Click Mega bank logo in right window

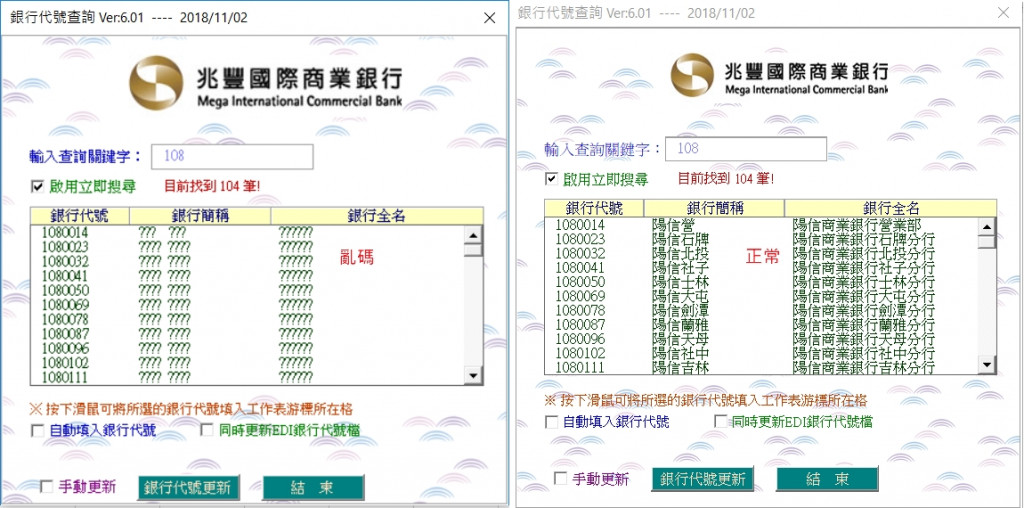point(780,75)
